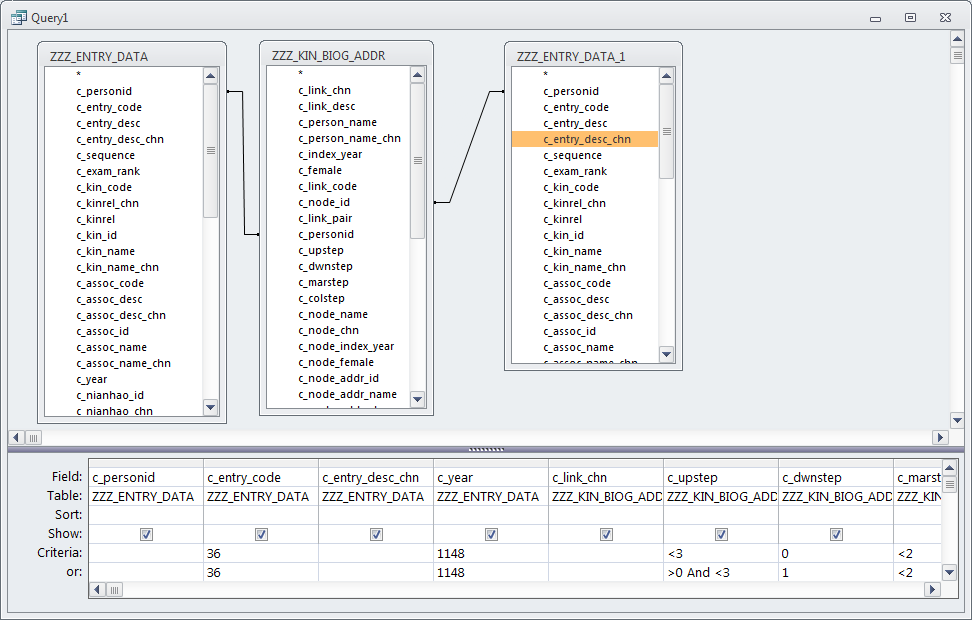Click the Query1 window icon in title bar

[x=18, y=17]
